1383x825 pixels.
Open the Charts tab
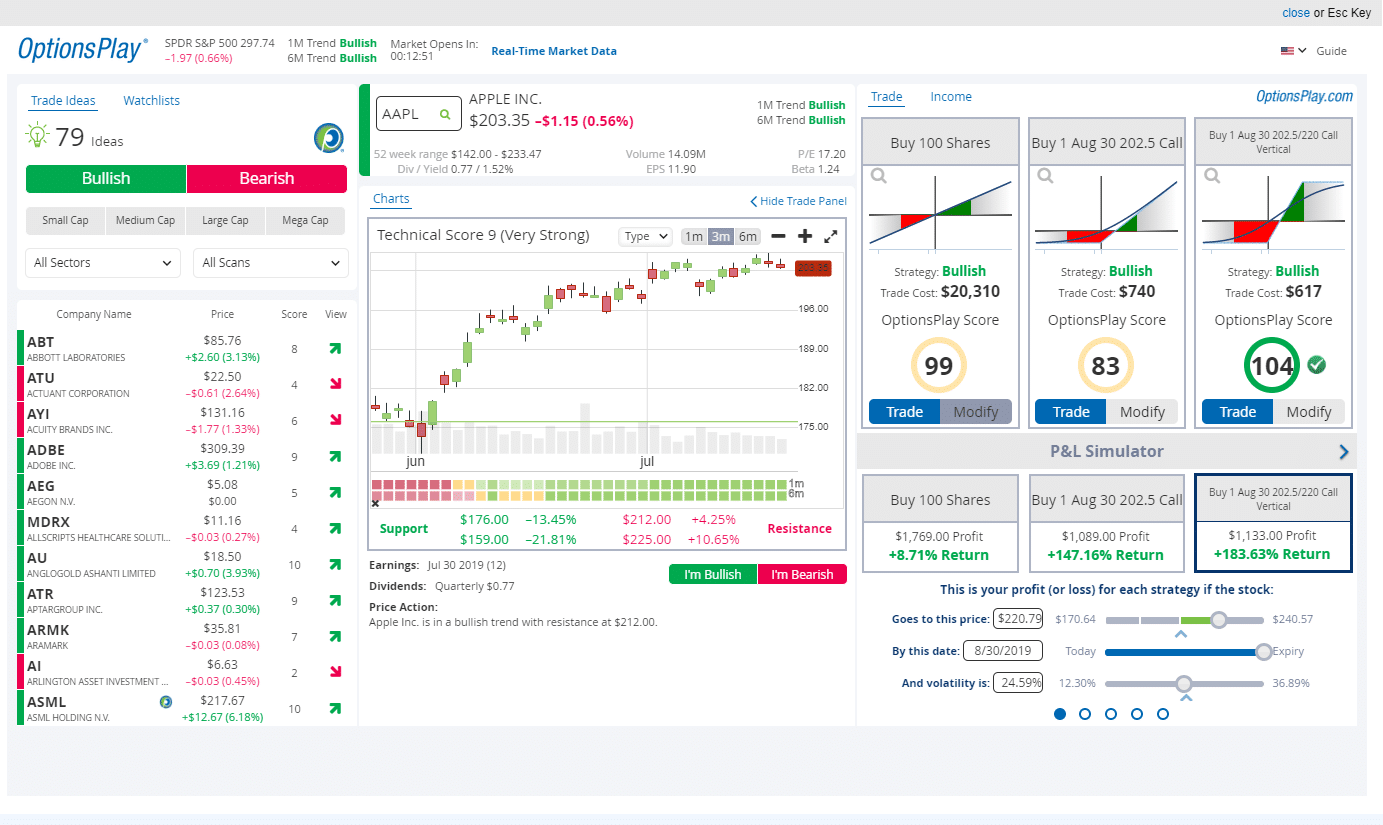[391, 199]
